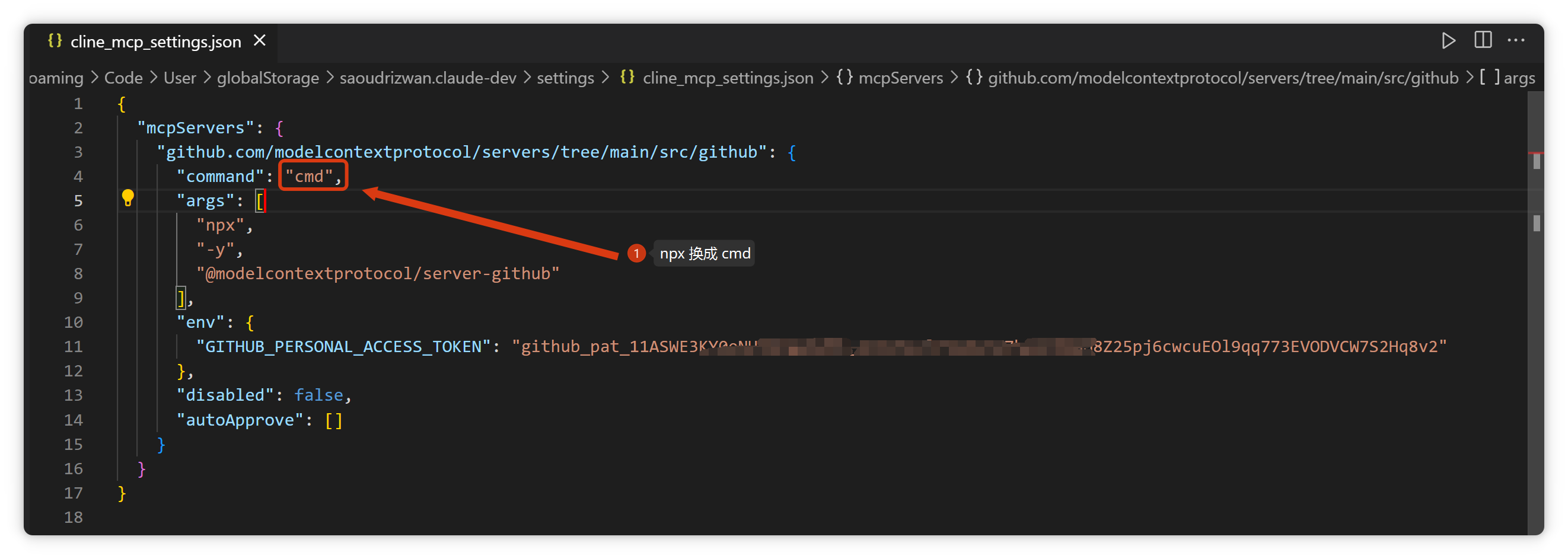Close the cline_mcp_settings.json tab
1568x559 pixels.
tap(260, 41)
